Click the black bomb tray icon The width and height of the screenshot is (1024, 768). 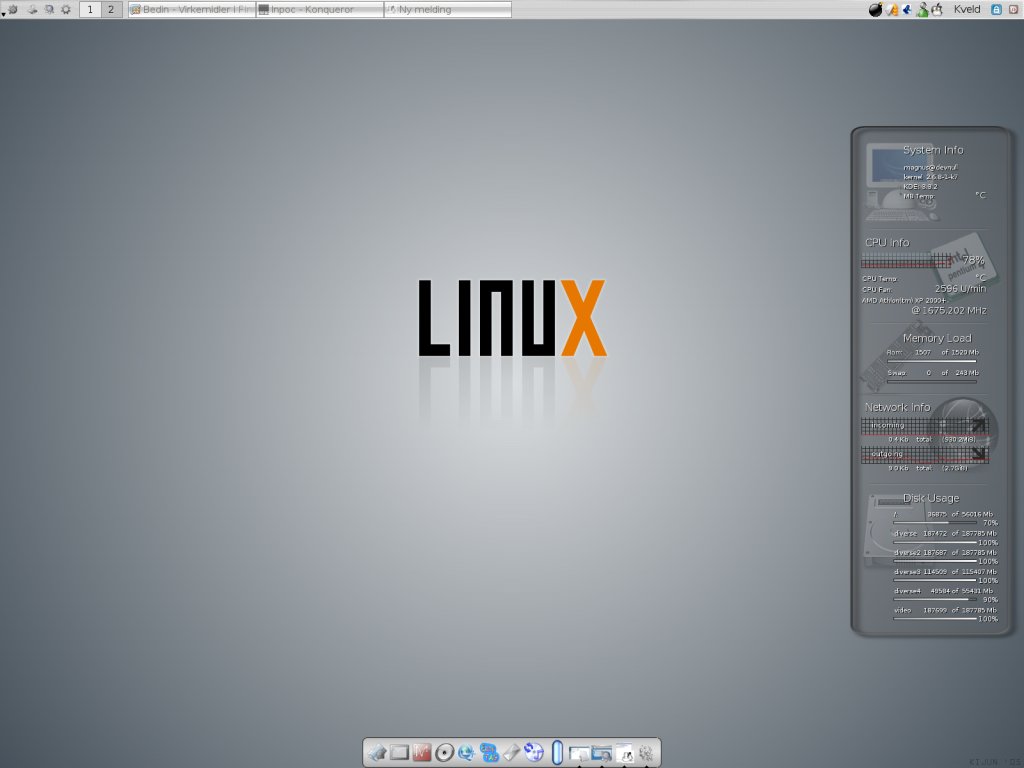point(876,9)
